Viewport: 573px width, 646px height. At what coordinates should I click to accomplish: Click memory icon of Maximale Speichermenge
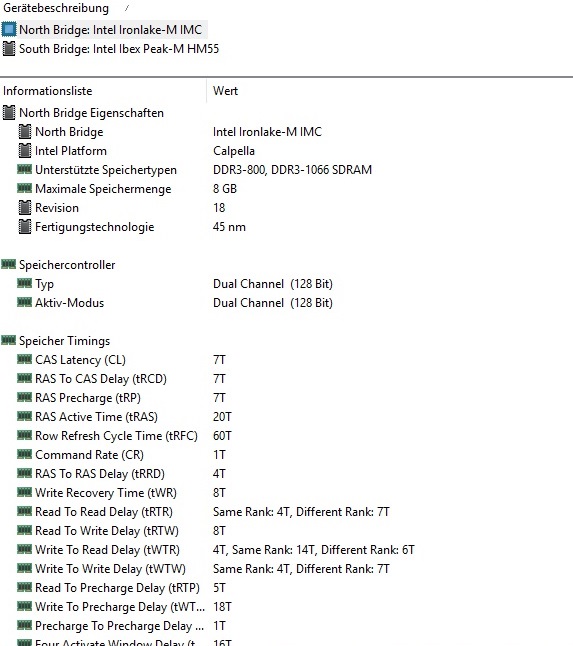[x=24, y=188]
